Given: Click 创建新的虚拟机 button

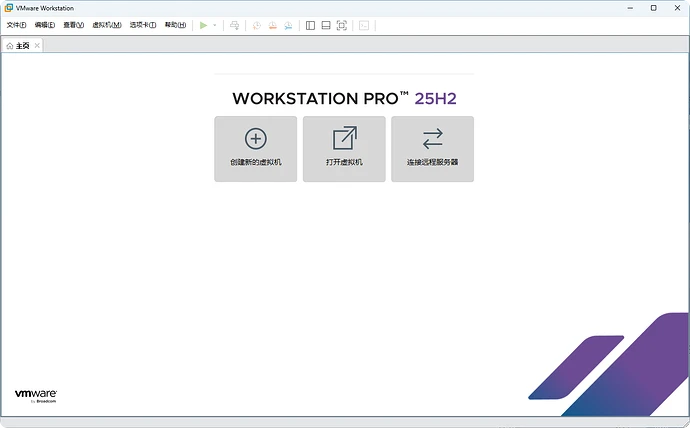Looking at the screenshot, I should (256, 149).
